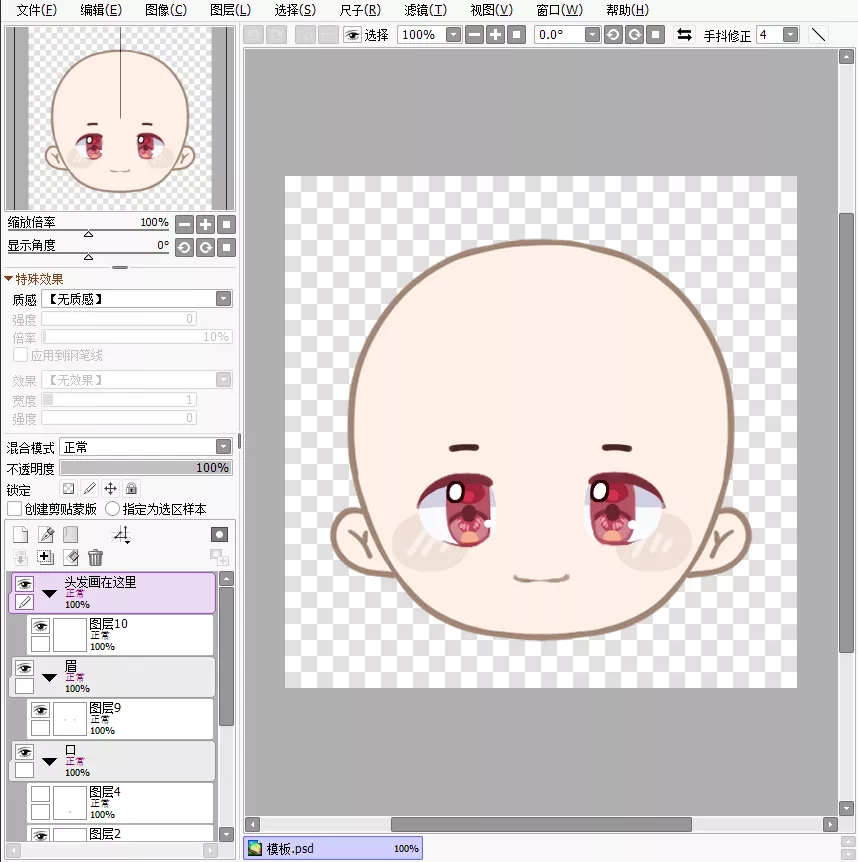Switch to the 模板.psd document tab
This screenshot has width=858, height=862.
[290, 848]
